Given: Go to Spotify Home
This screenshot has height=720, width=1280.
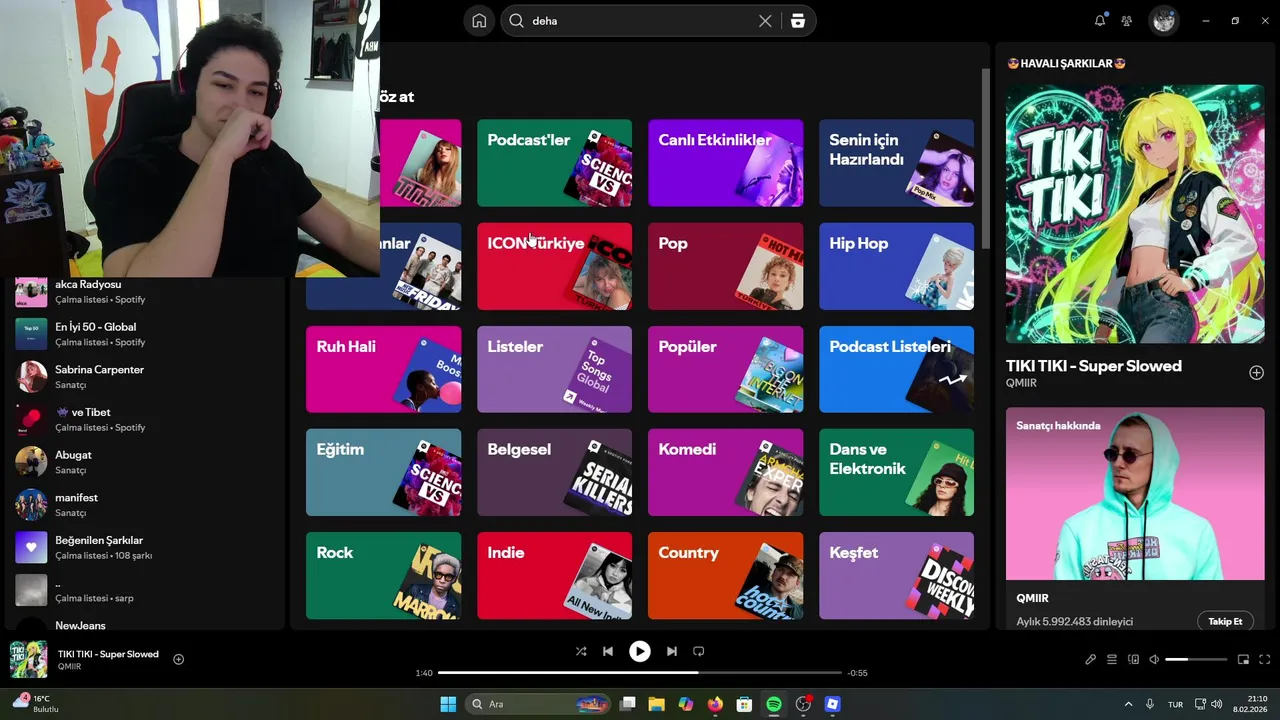Looking at the screenshot, I should [x=479, y=21].
